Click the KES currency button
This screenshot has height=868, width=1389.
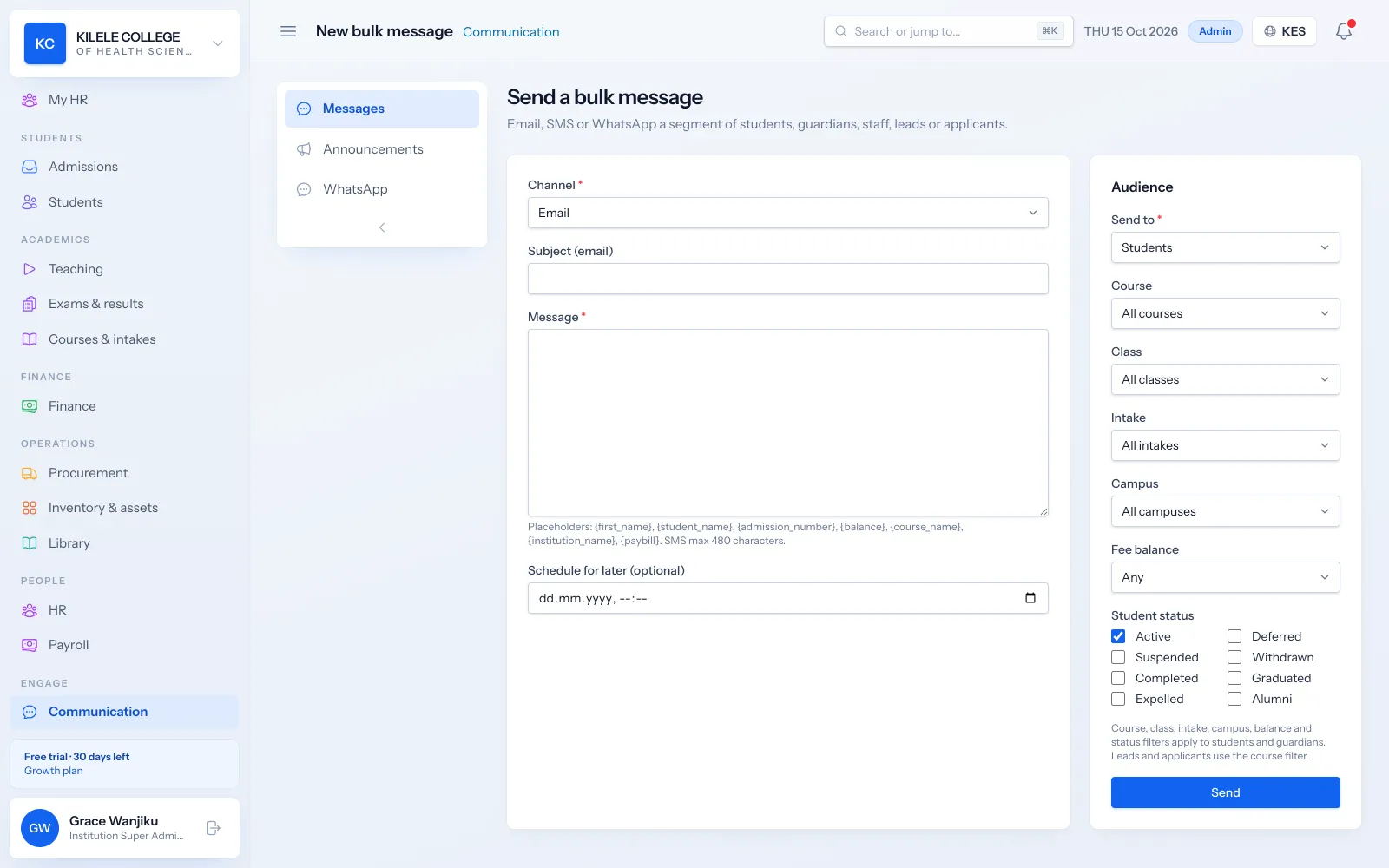pyautogui.click(x=1285, y=31)
